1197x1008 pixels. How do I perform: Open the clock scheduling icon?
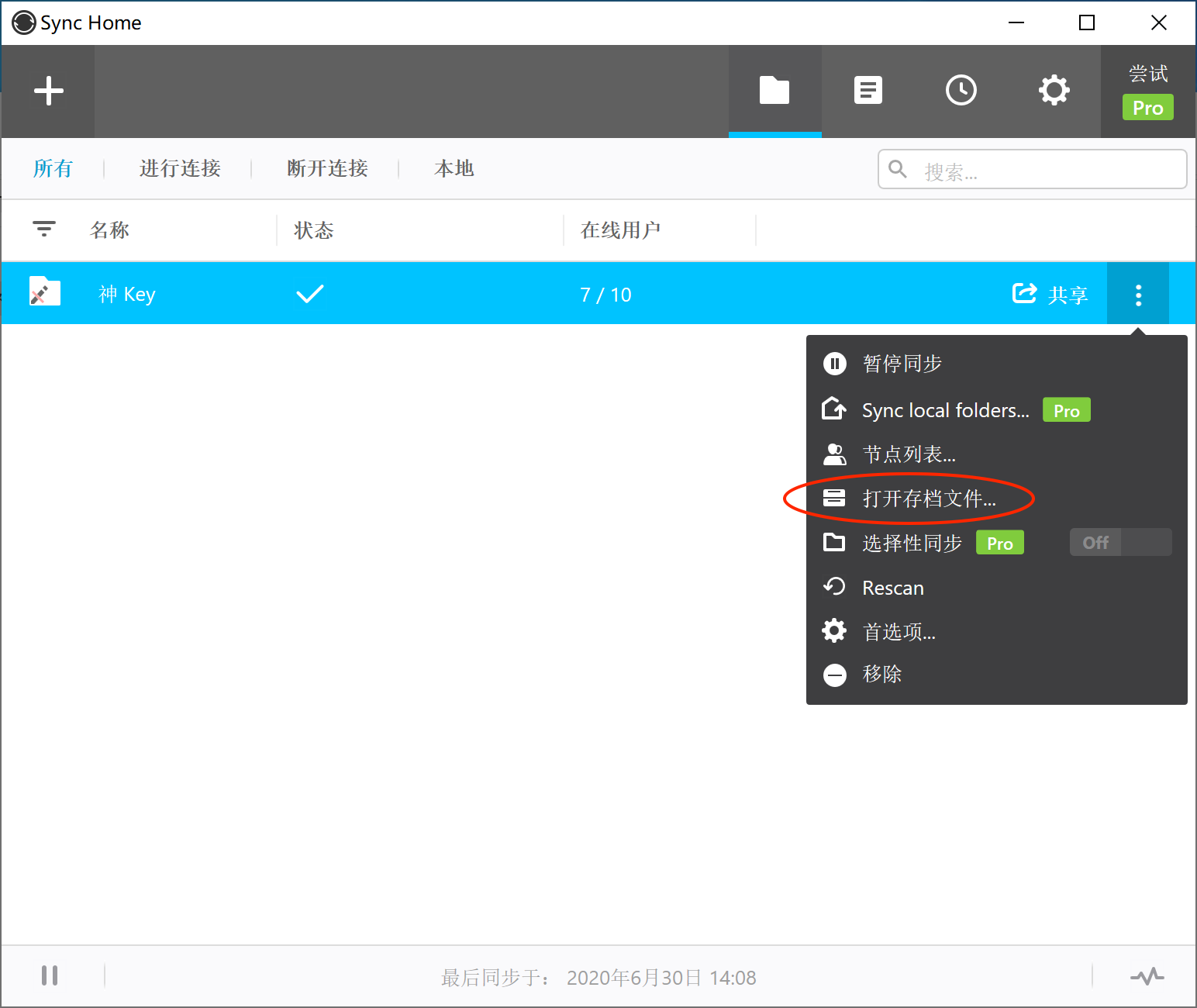(961, 91)
